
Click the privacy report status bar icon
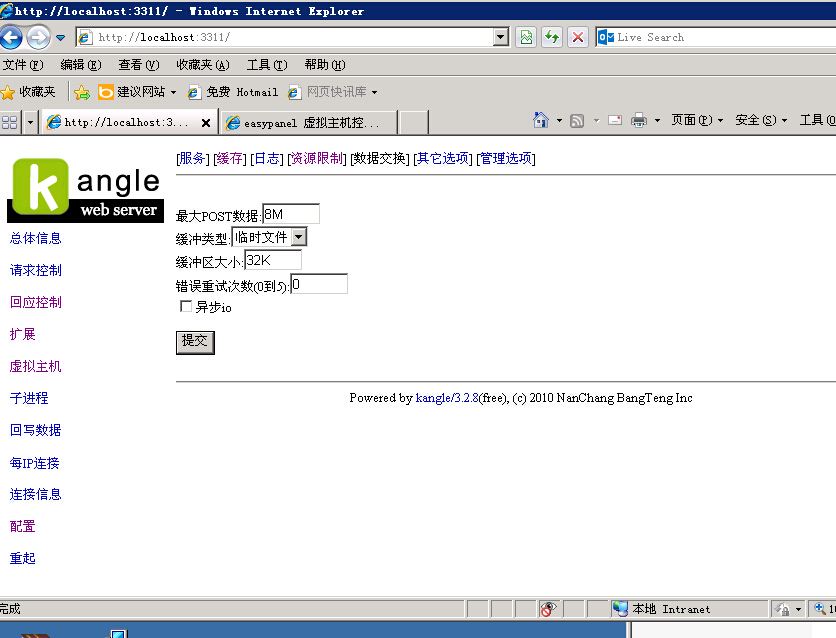pyautogui.click(x=548, y=609)
